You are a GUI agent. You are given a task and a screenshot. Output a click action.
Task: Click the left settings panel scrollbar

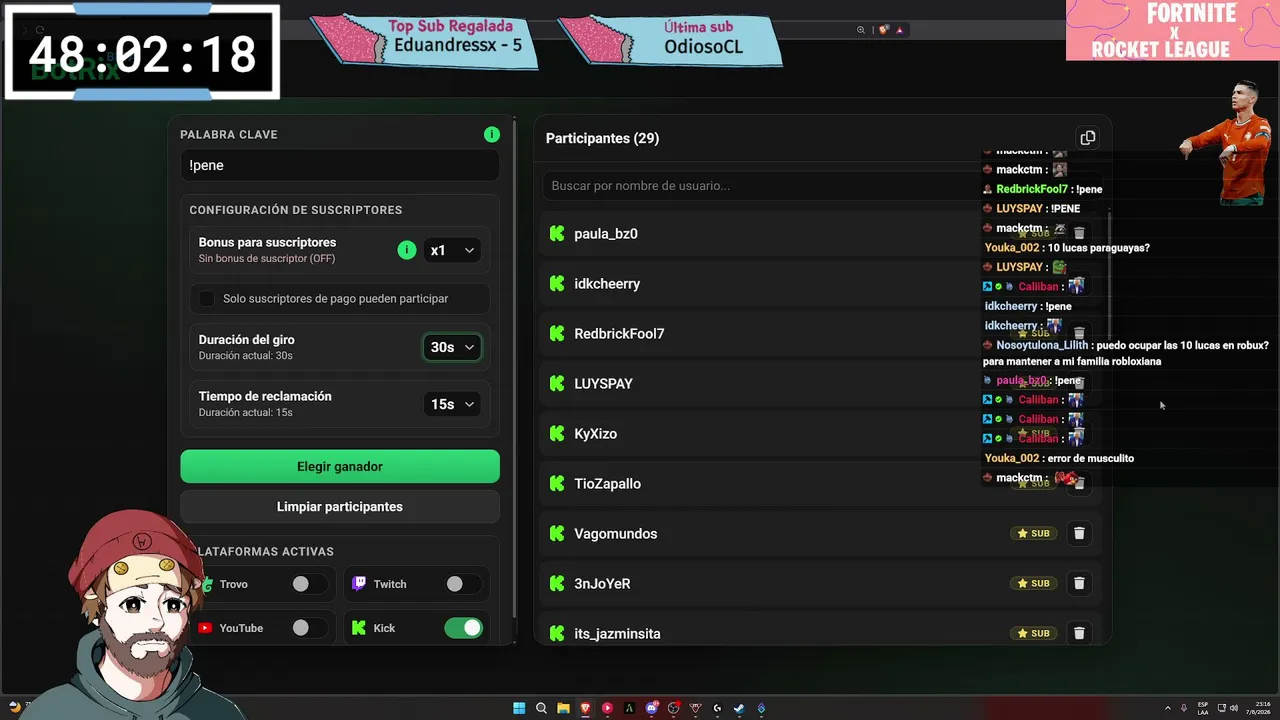515,370
